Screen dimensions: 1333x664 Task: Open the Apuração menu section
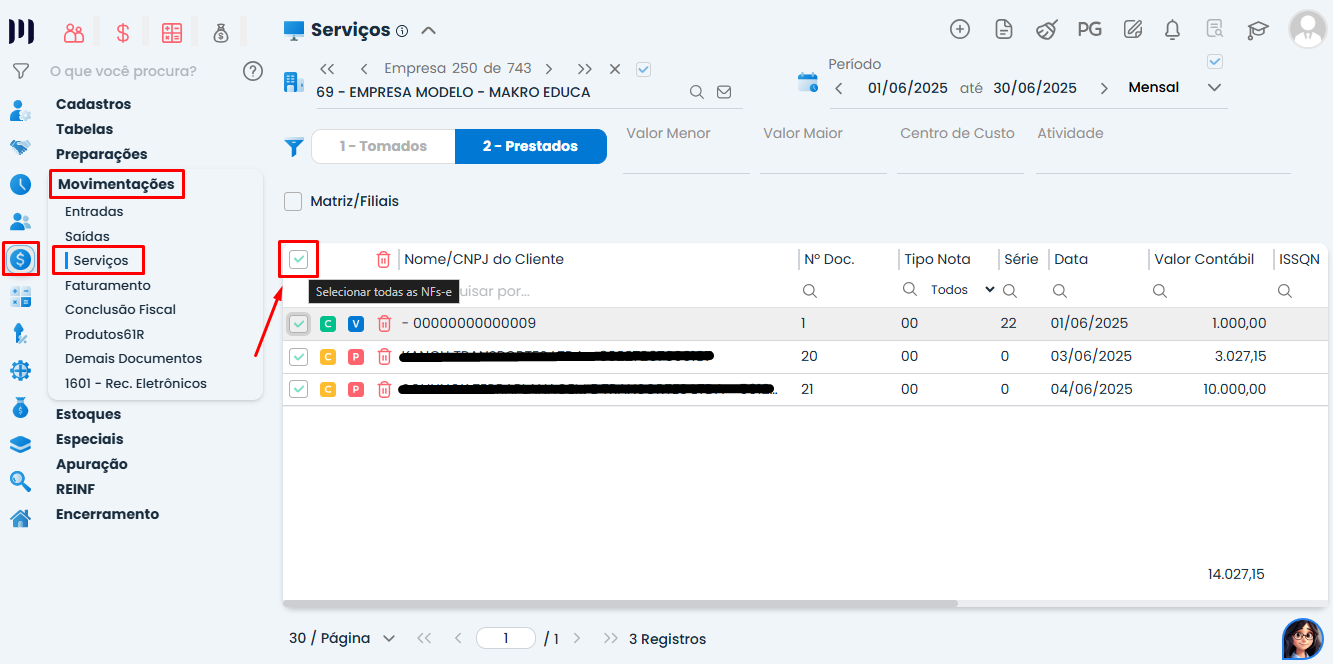click(92, 464)
